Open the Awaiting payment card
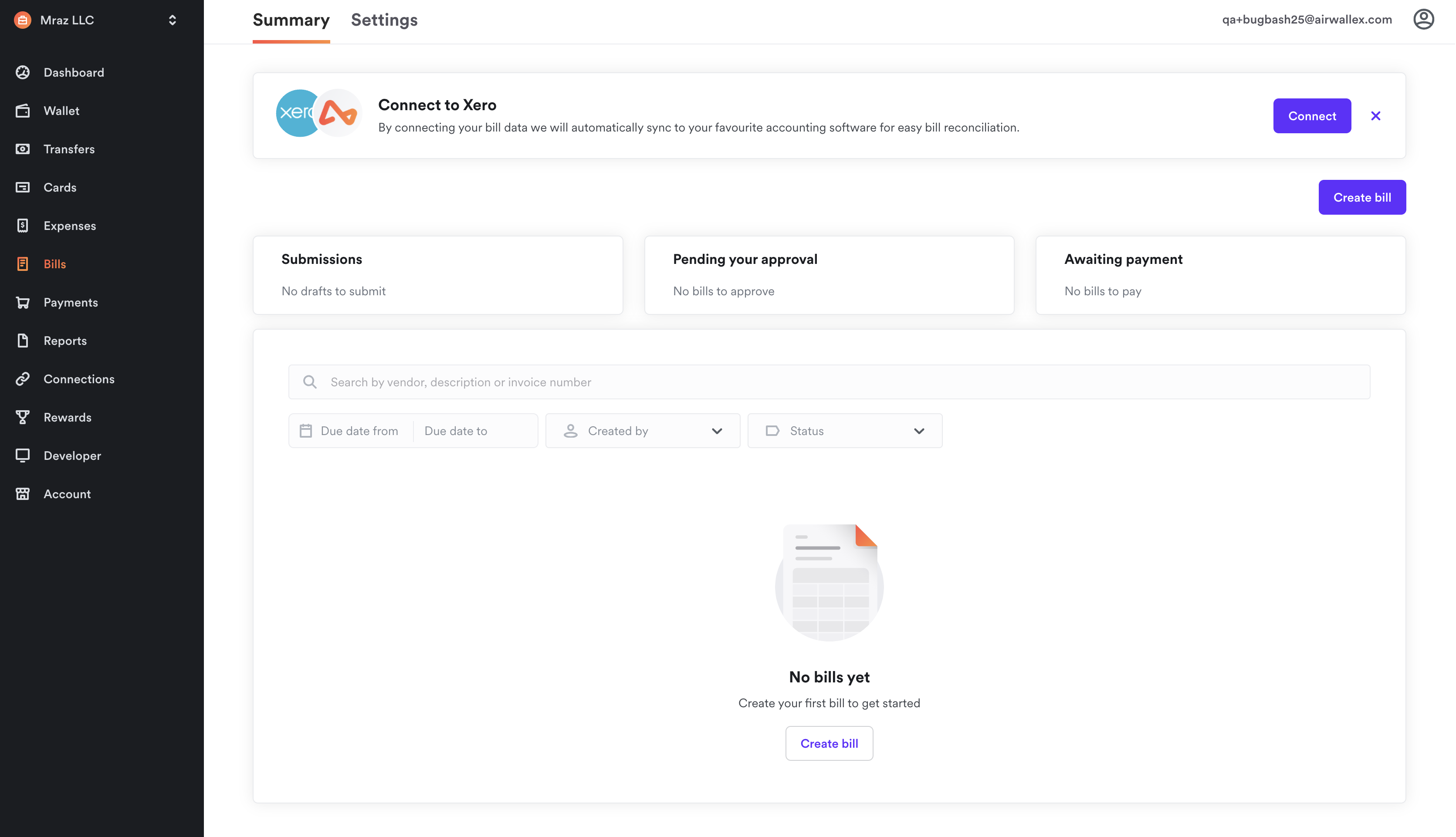 pos(1220,275)
